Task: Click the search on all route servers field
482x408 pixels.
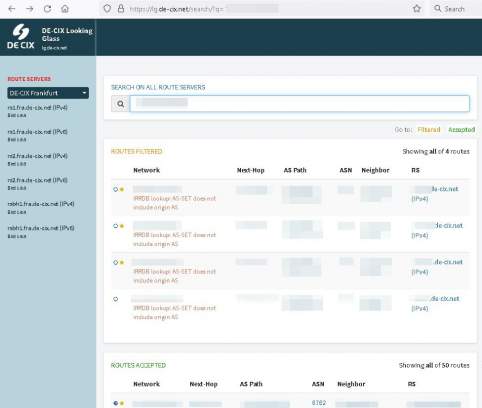Action: (299, 104)
